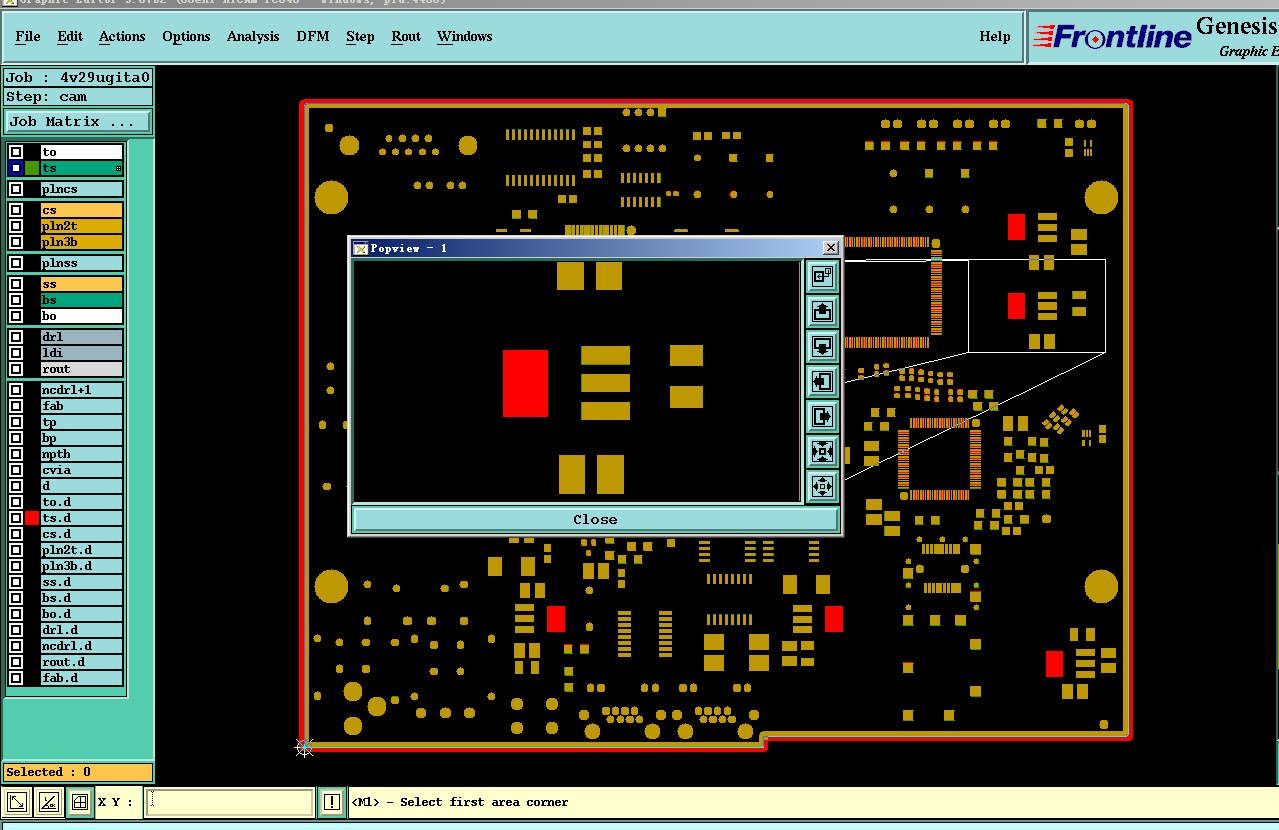
Task: Open the DFM menu
Action: pyautogui.click(x=313, y=36)
